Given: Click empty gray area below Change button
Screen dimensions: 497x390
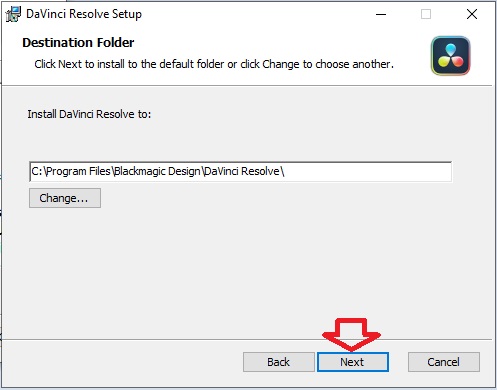Looking at the screenshot, I should 233,267.
